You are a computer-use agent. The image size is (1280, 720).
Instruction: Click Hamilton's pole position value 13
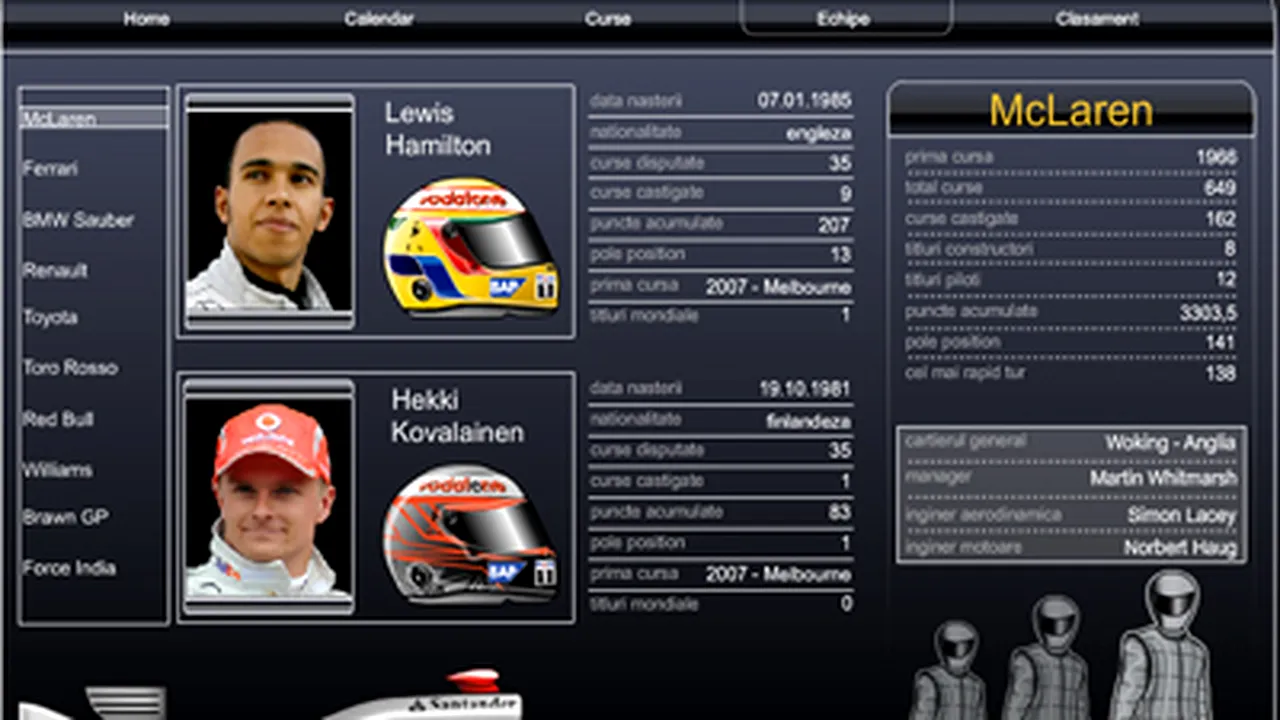(840, 256)
